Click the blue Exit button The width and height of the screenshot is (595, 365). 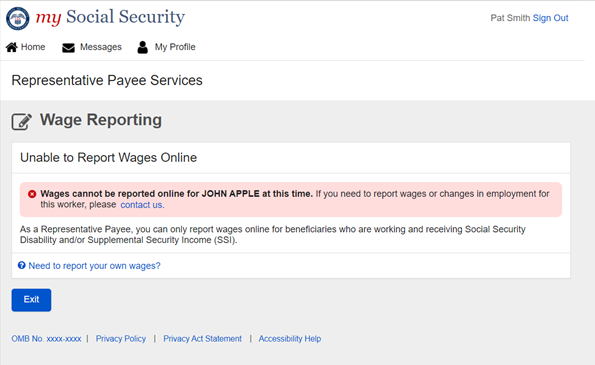[x=31, y=300]
